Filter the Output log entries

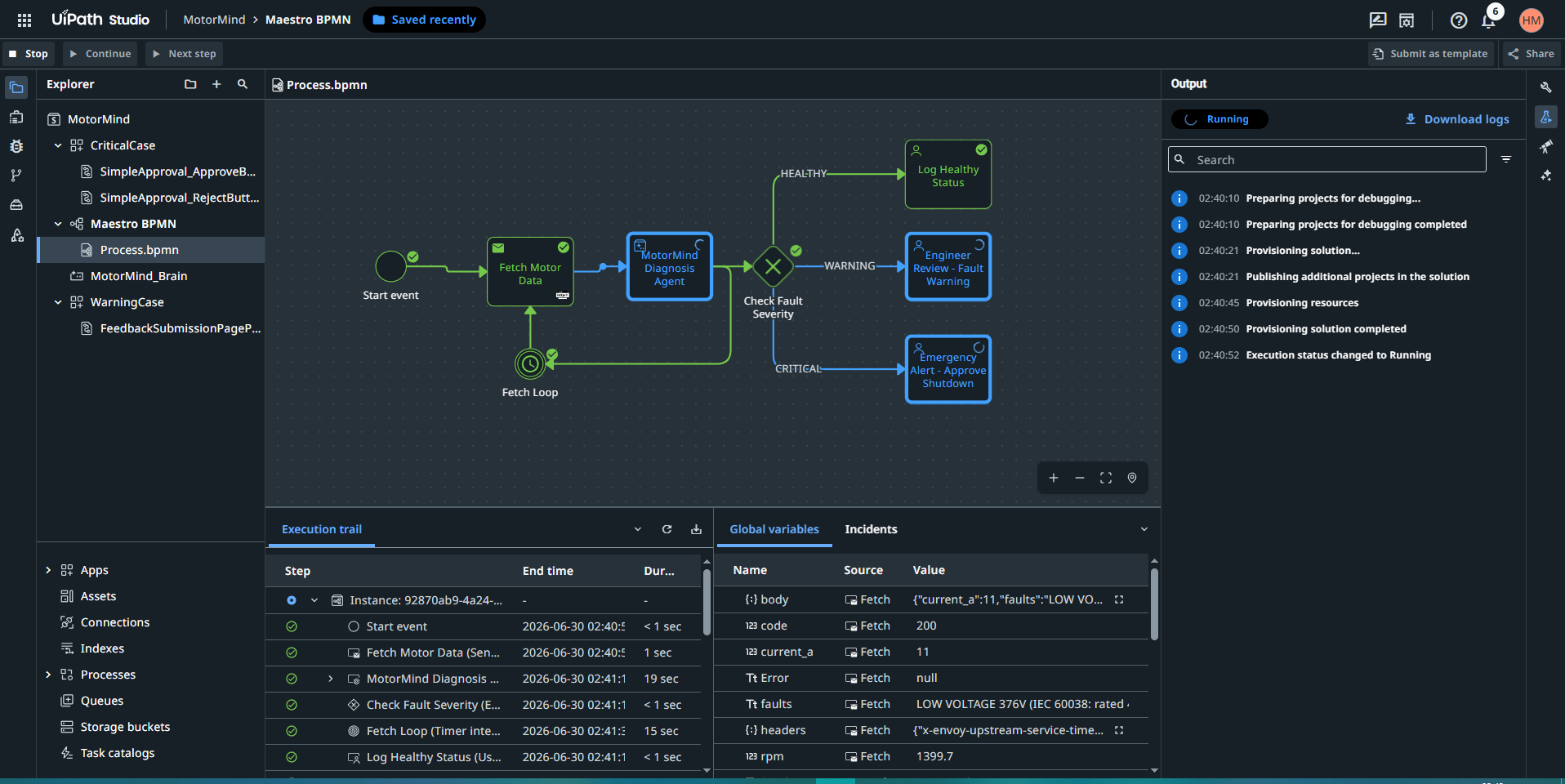click(1506, 159)
